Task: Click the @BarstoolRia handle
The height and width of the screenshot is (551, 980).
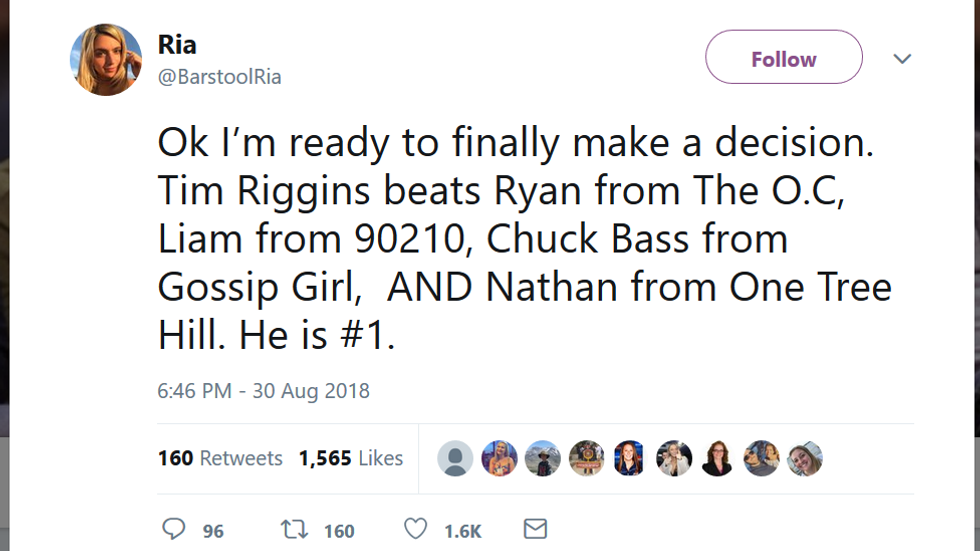Action: pos(220,77)
